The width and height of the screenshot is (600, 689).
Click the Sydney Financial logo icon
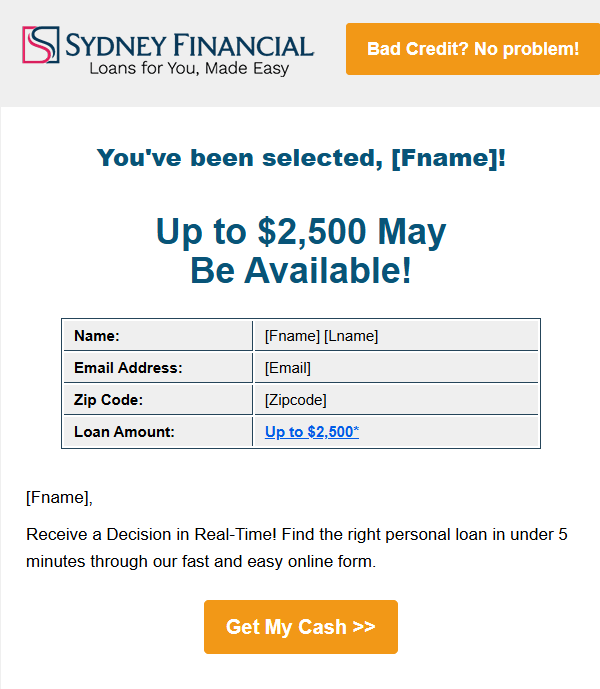pyautogui.click(x=40, y=46)
